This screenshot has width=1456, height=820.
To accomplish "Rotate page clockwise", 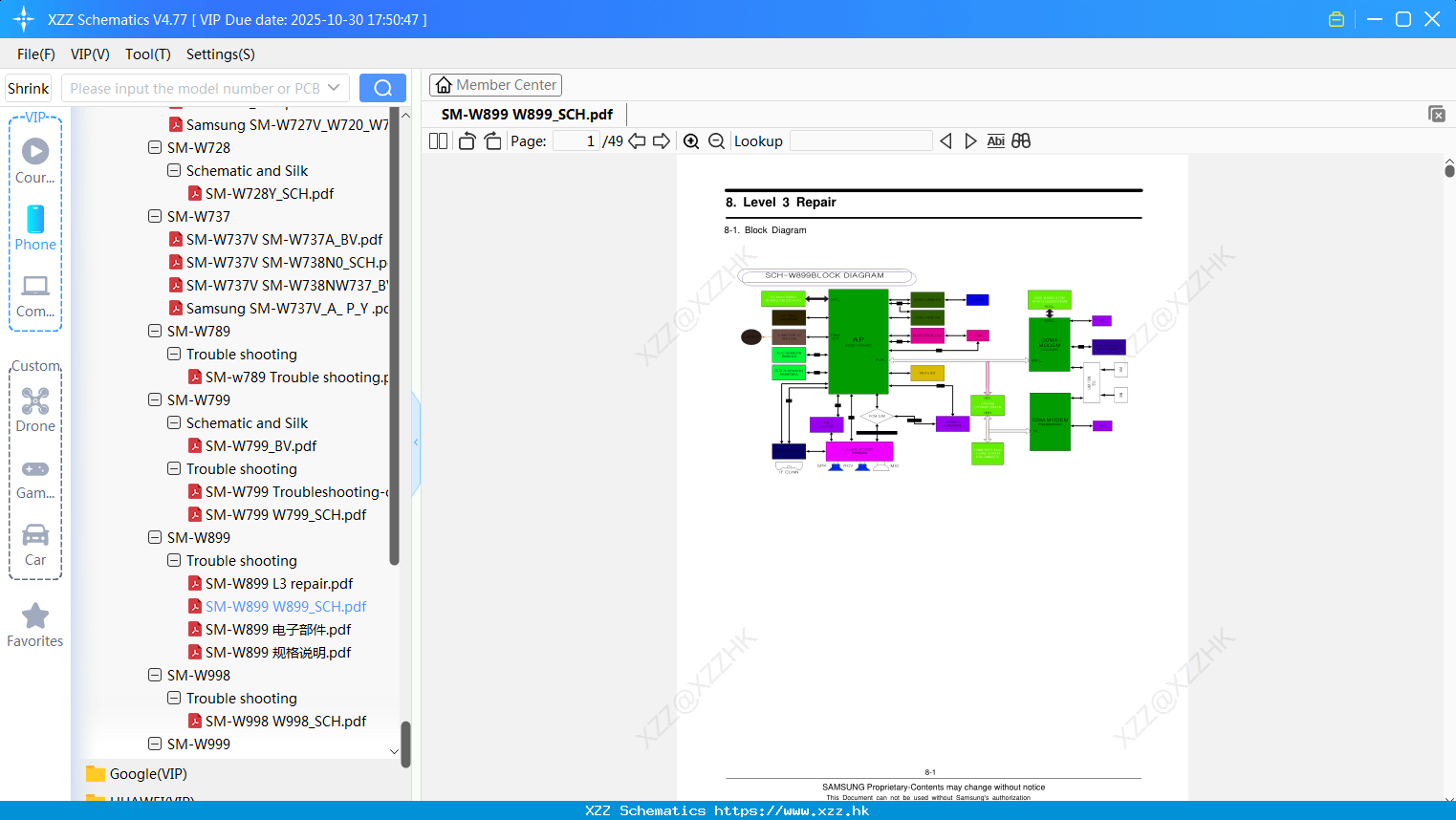I will click(492, 141).
